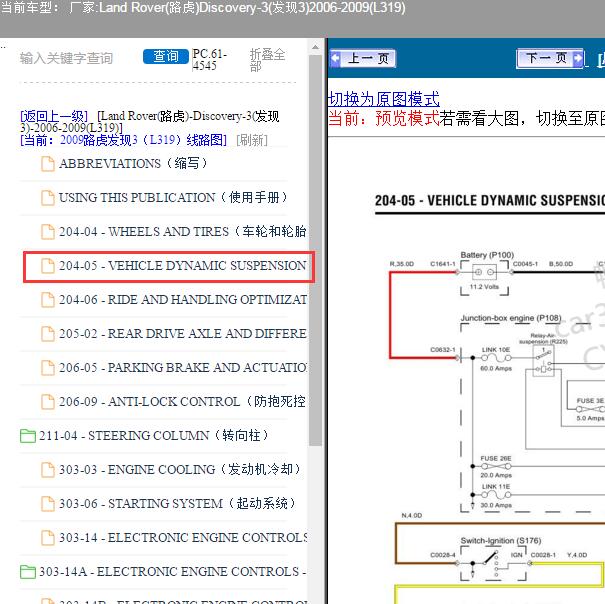Click FUSE 26E symbol in the diagram
The image size is (605, 604).
[x=496, y=466]
